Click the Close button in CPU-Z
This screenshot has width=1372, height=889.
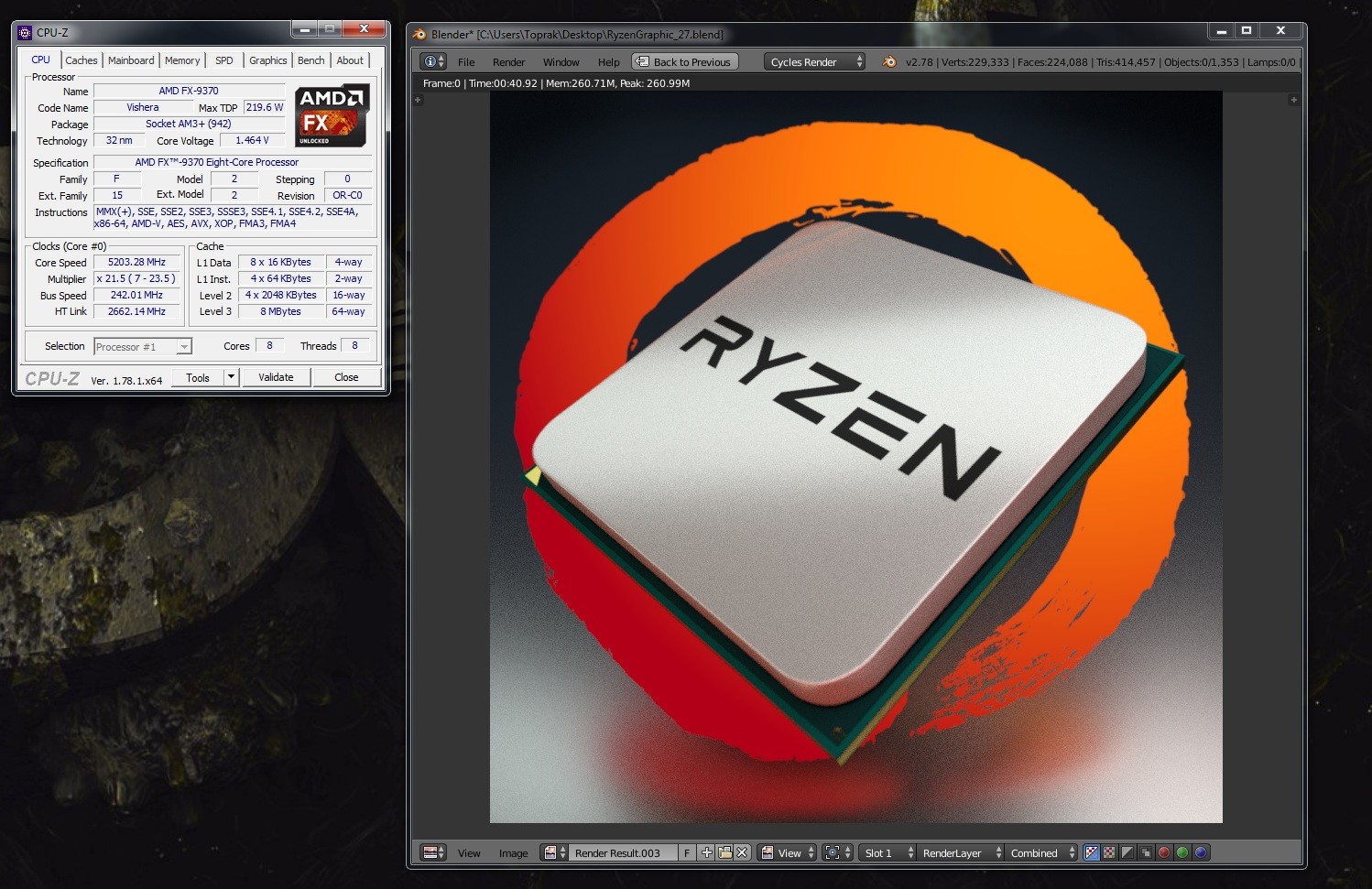tap(346, 377)
